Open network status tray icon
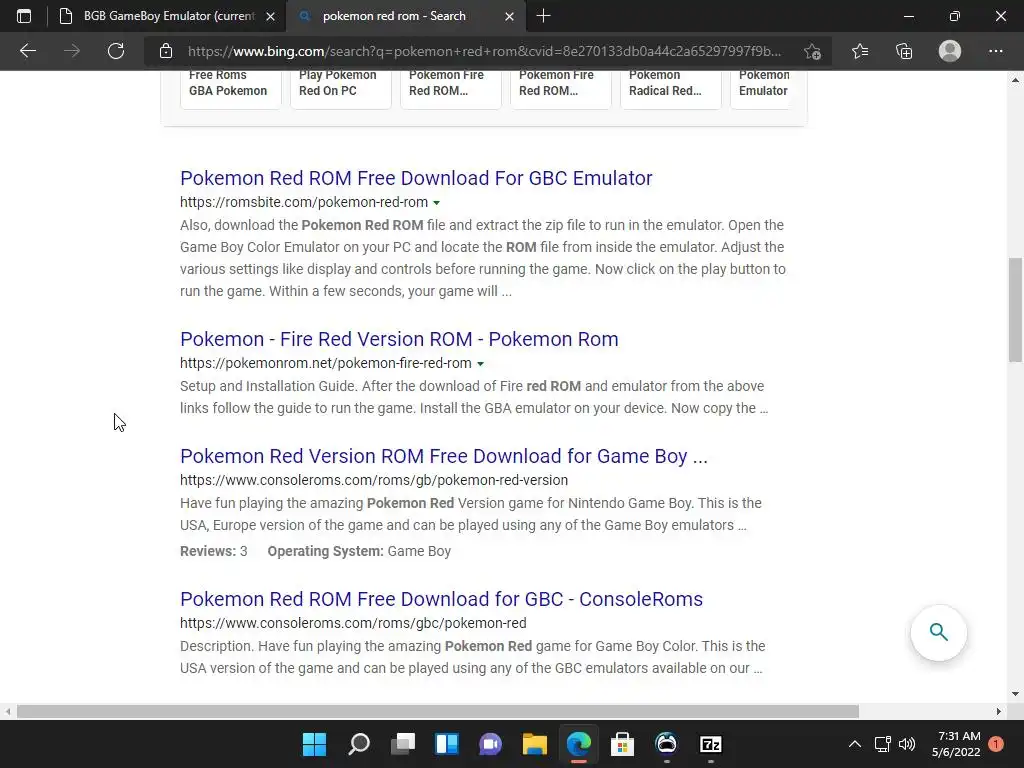Screen dimensions: 1024x768 (882, 744)
